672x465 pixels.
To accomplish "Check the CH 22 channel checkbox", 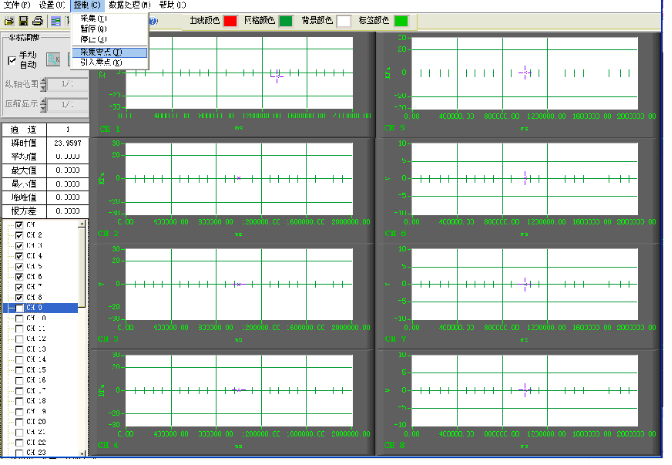I will (x=19, y=443).
